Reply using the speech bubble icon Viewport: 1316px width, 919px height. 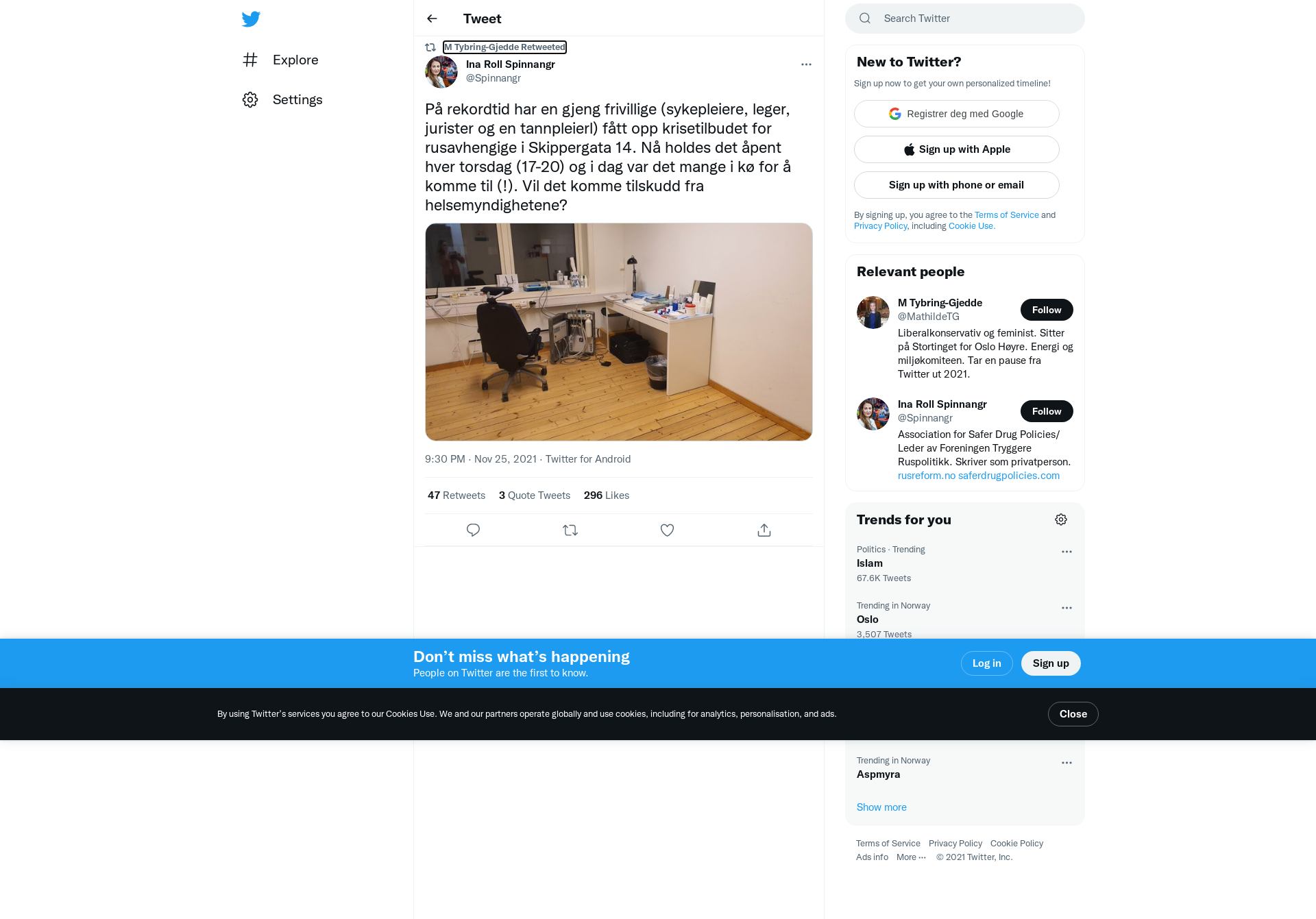pos(473,530)
